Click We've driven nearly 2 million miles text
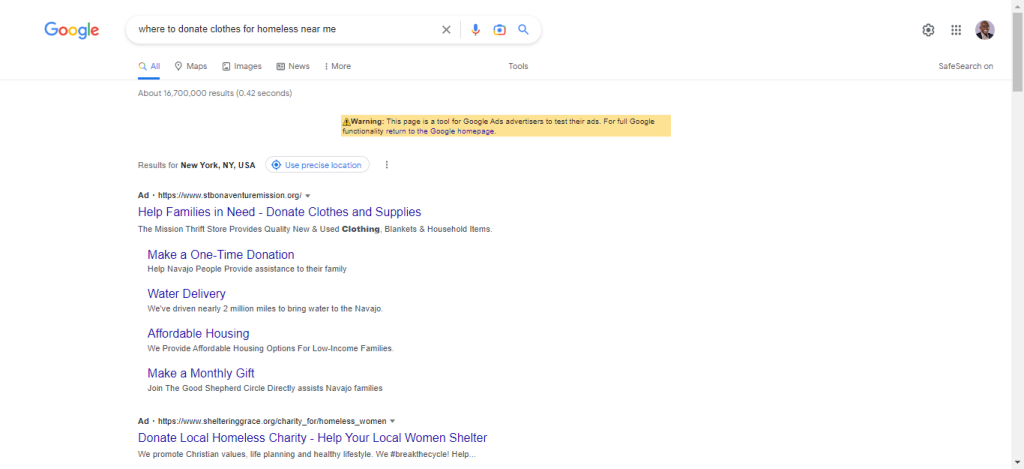Image resolution: width=1024 pixels, height=469 pixels. tap(265, 309)
